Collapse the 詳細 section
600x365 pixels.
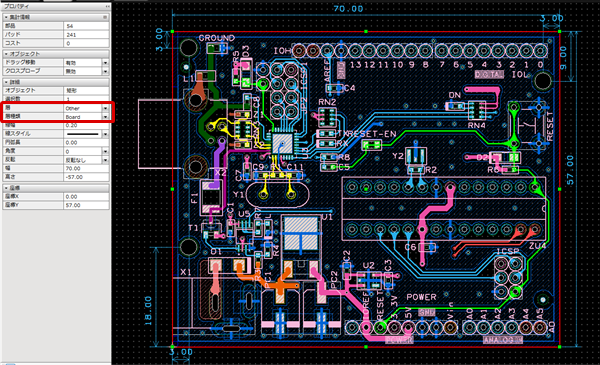tap(7, 82)
